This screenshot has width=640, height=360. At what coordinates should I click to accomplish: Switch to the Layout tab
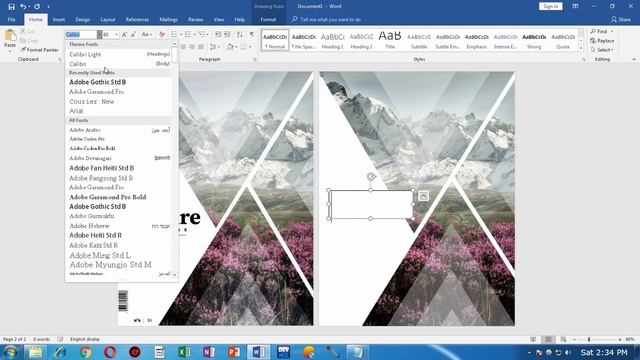[x=108, y=20]
